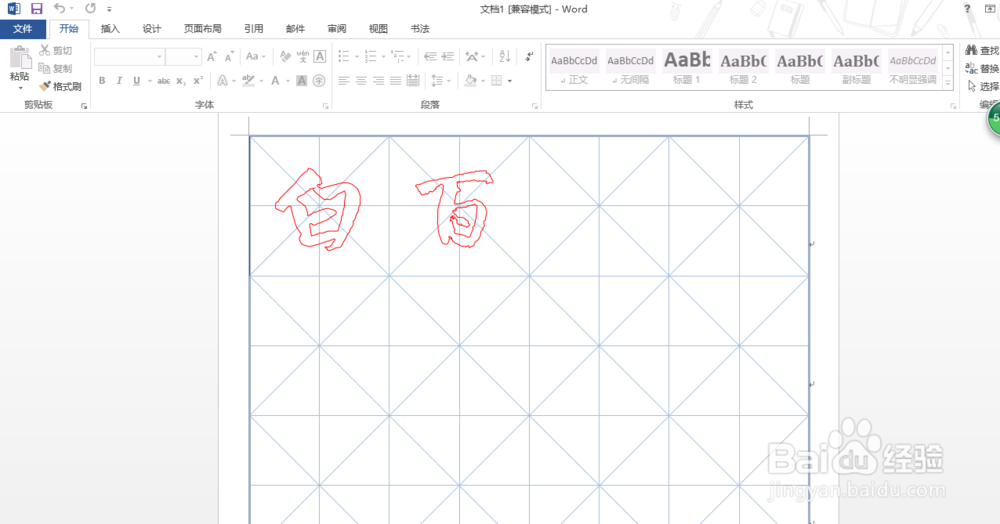The image size is (1000, 524).
Task: Click the Align Left paragraph icon
Action: coord(344,81)
